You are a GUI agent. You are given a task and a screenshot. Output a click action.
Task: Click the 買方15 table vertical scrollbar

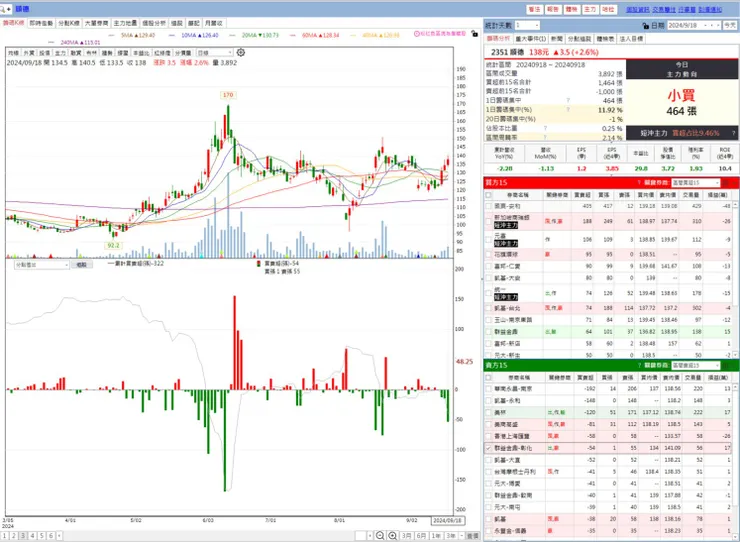coord(736,279)
